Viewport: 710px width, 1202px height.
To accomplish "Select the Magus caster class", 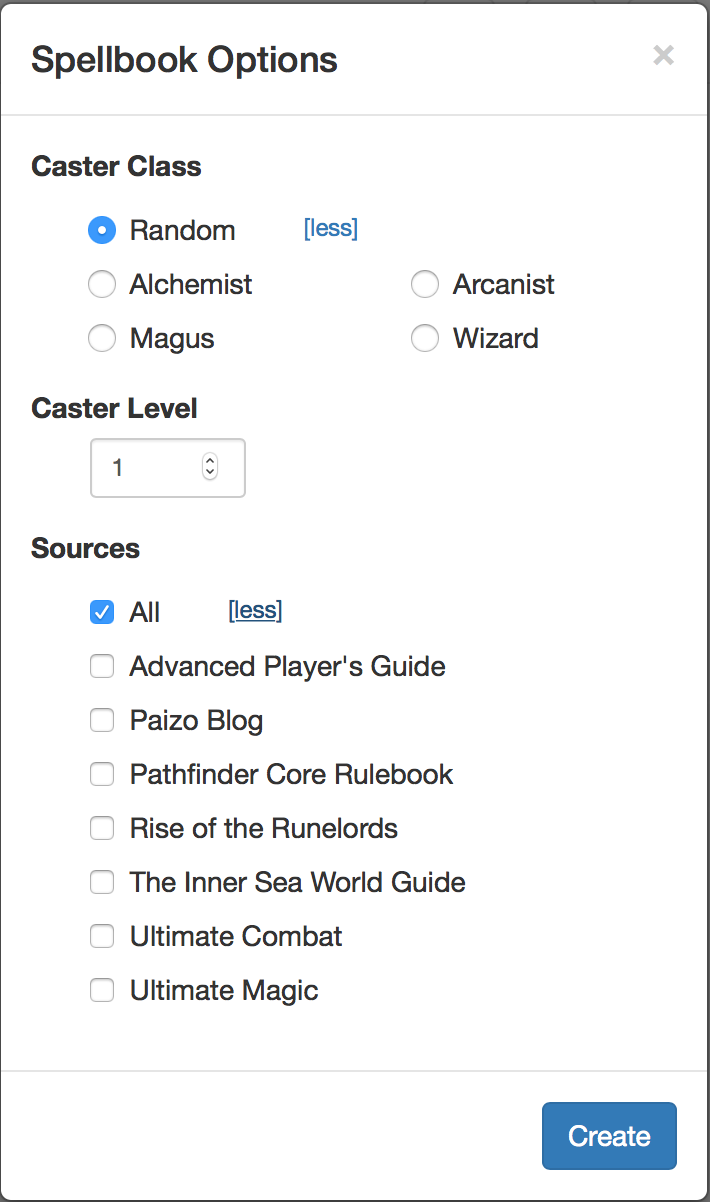I will [x=102, y=339].
